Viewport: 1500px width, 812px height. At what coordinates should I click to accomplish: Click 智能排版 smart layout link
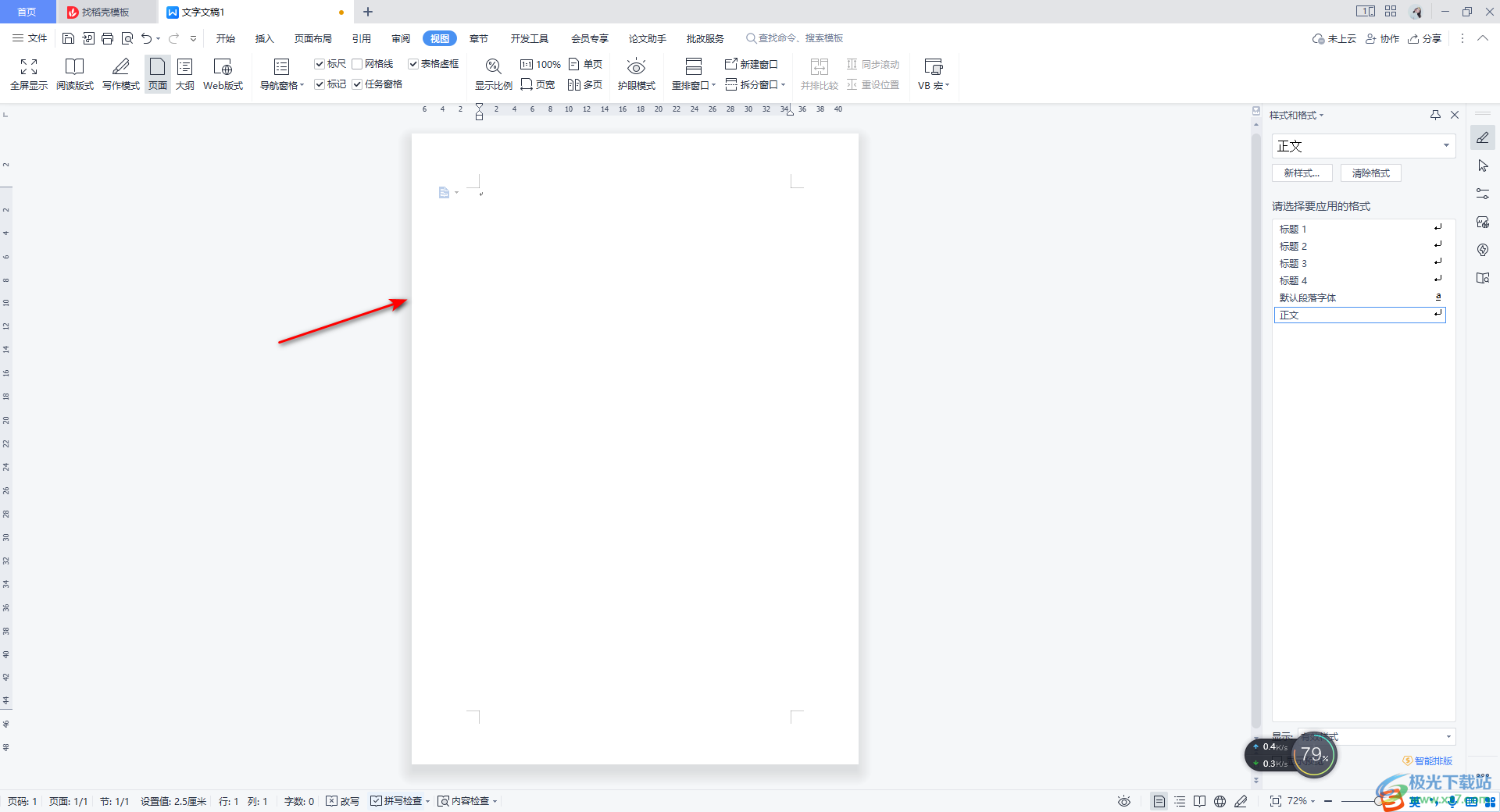[x=1428, y=760]
